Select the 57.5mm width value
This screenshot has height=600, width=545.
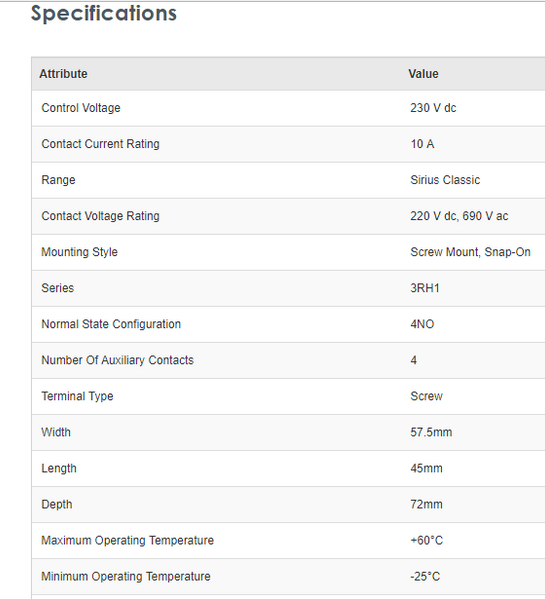pyautogui.click(x=431, y=432)
